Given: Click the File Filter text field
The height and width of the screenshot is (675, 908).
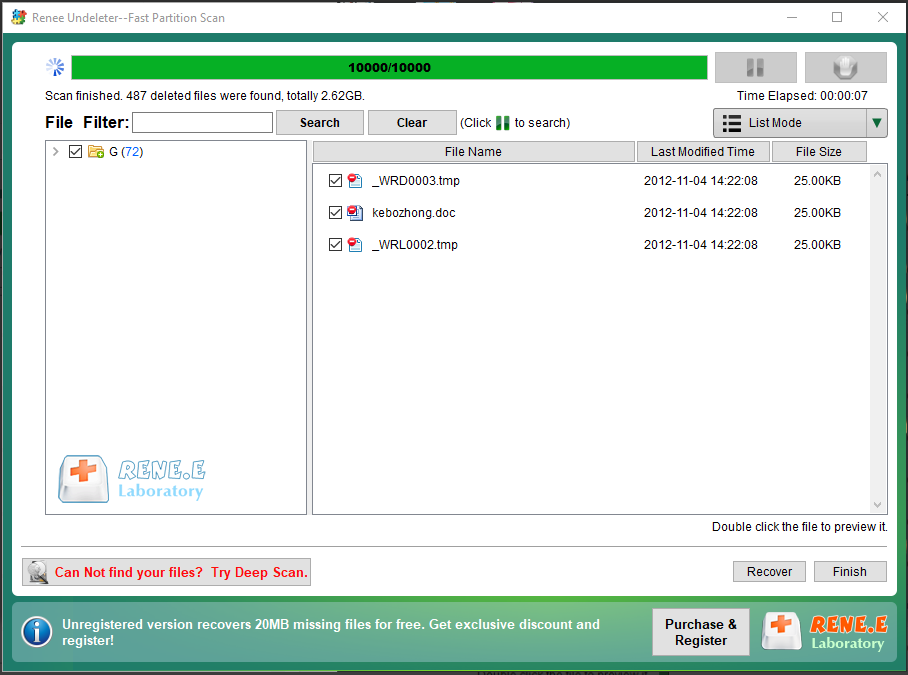Looking at the screenshot, I should pyautogui.click(x=202, y=123).
